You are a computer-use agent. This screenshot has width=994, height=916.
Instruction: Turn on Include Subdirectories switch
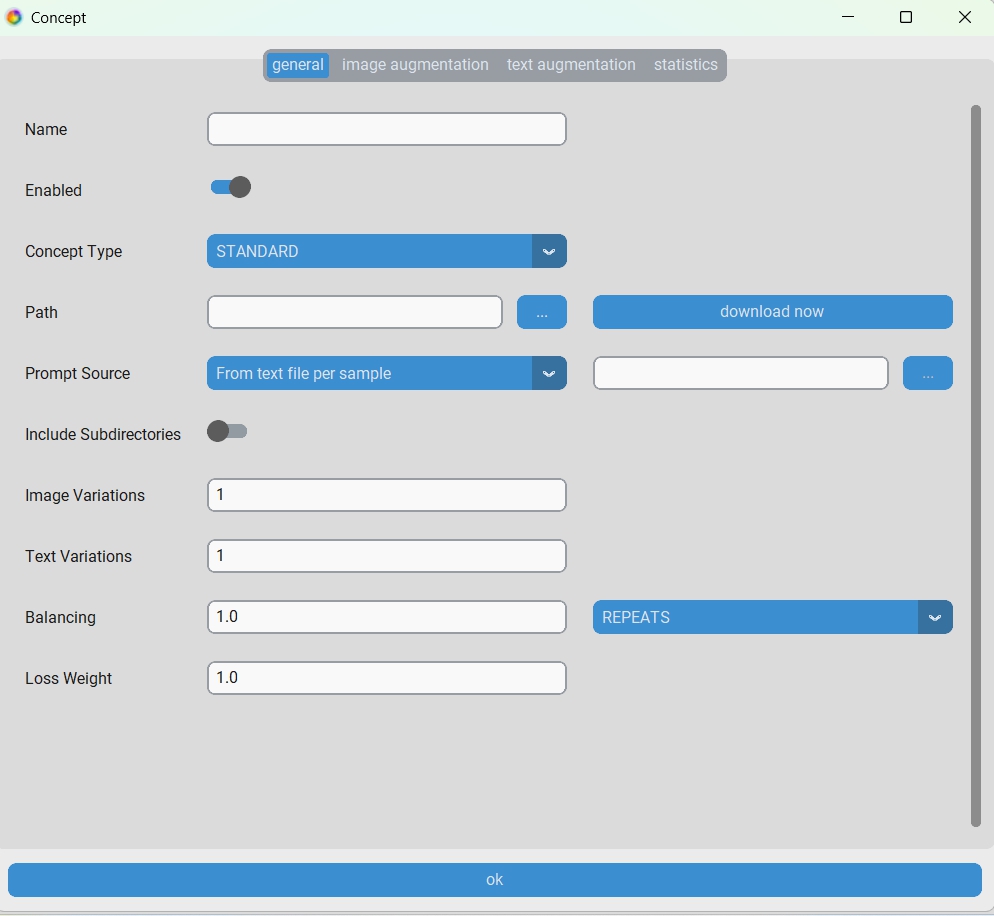(227, 432)
